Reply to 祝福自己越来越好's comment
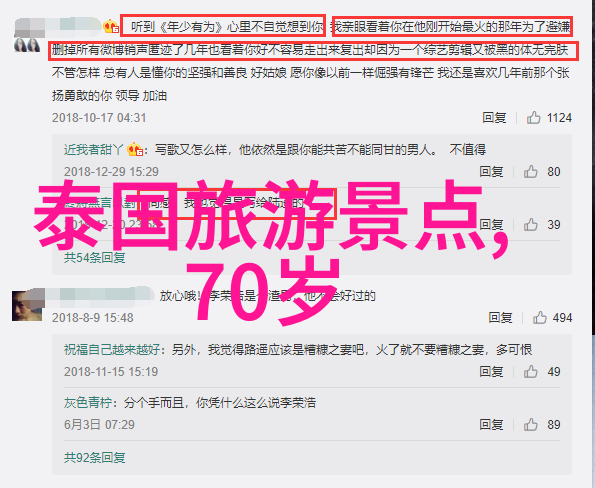The image size is (595, 488). pyautogui.click(x=491, y=372)
